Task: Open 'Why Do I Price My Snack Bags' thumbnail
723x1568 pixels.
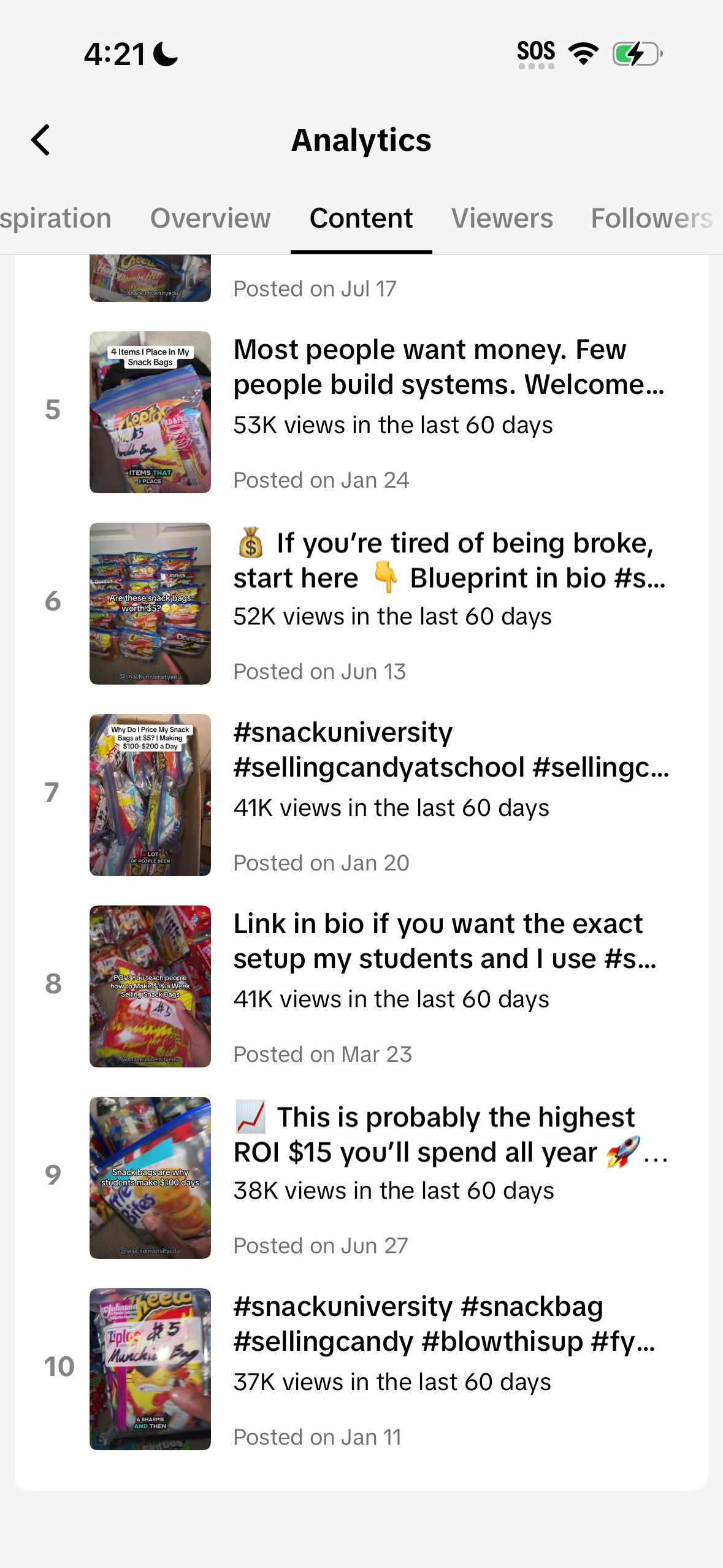Action: point(150,795)
